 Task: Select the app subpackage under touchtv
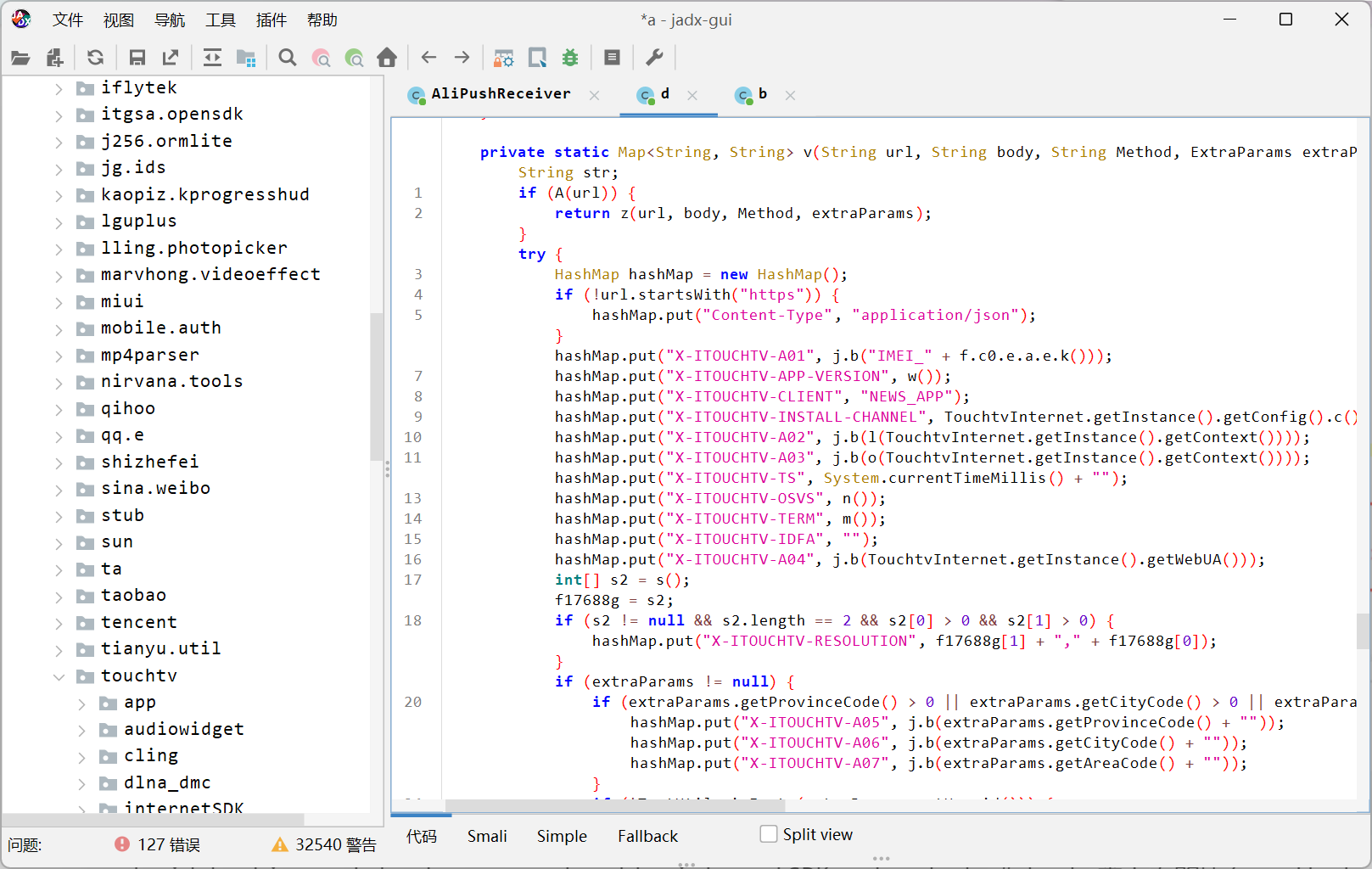click(x=140, y=702)
